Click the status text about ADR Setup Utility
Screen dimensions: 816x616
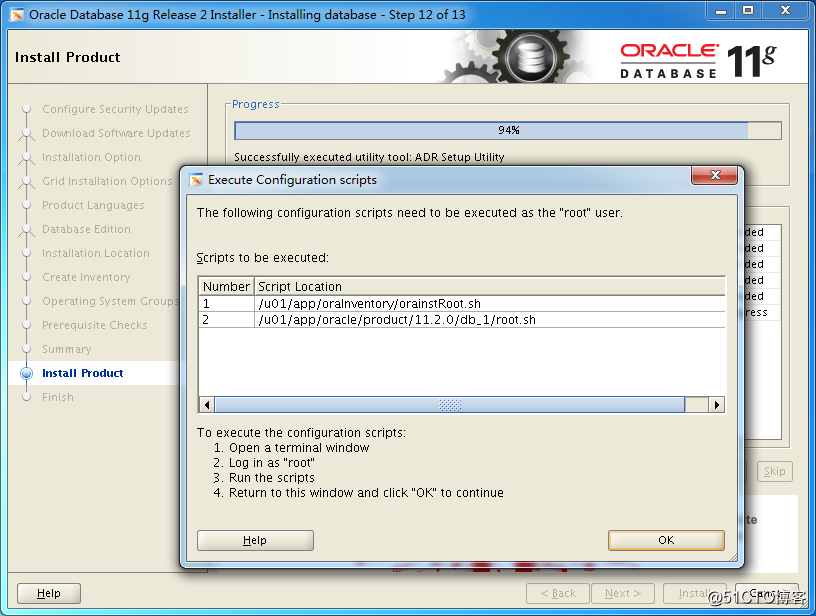(369, 157)
